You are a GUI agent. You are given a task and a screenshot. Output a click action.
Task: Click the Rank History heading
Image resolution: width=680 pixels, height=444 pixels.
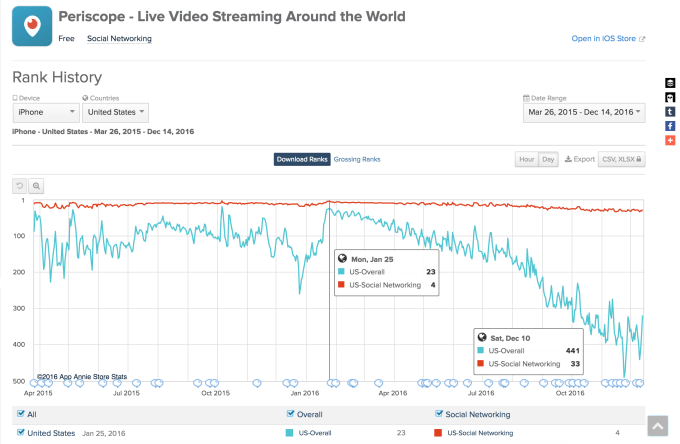coord(57,77)
